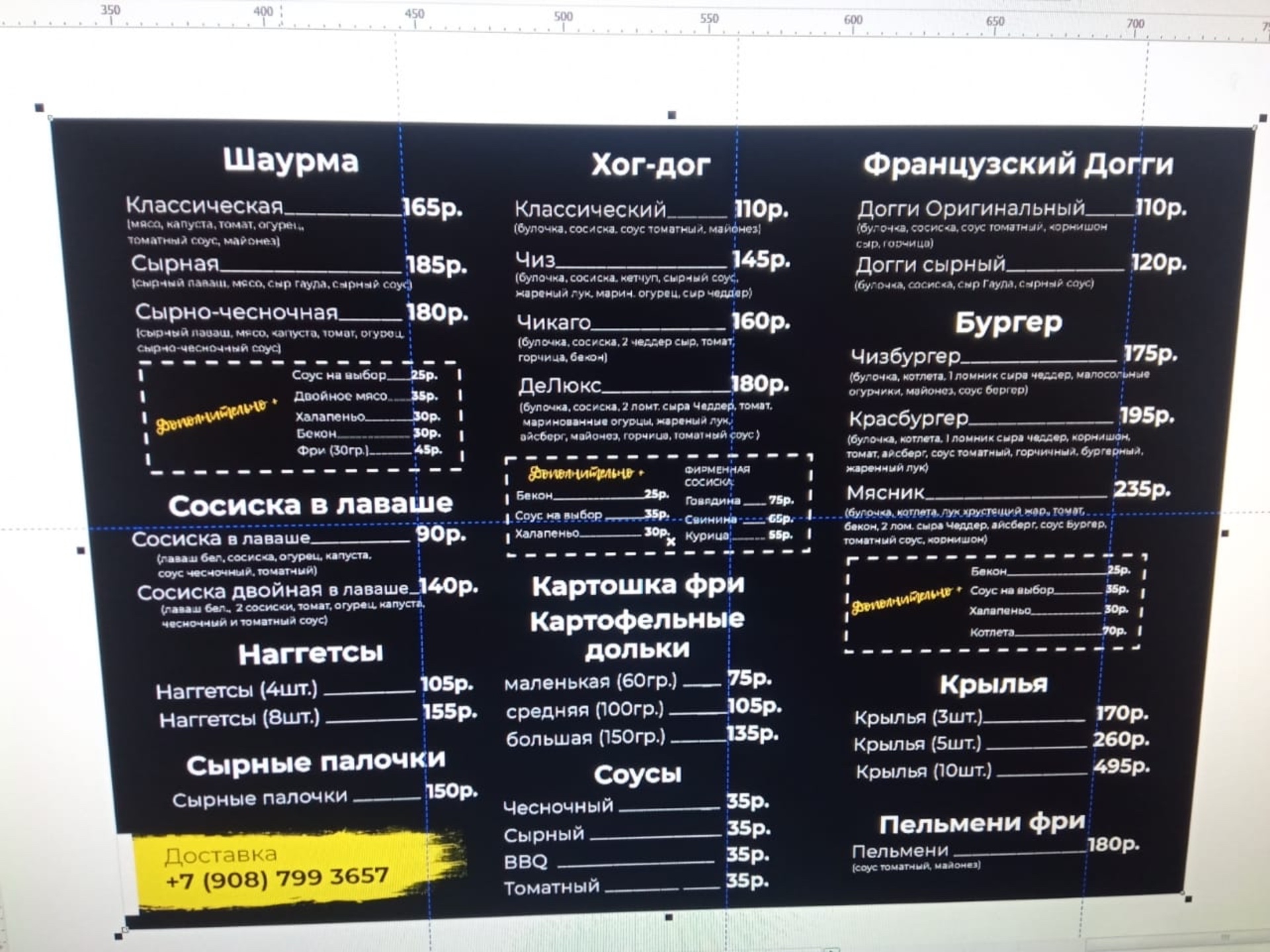The image size is (1270, 952).
Task: Select the Чикаго item name
Action: pyautogui.click(x=554, y=323)
